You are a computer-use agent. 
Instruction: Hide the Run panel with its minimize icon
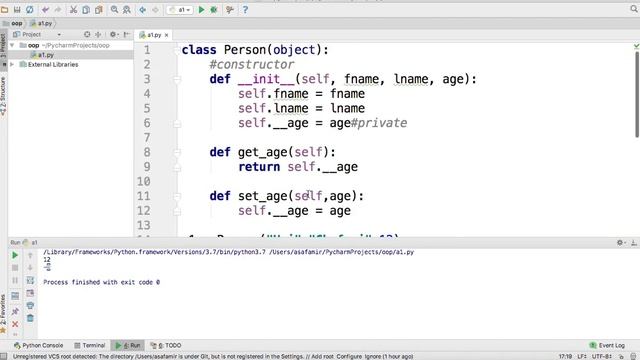click(634, 242)
